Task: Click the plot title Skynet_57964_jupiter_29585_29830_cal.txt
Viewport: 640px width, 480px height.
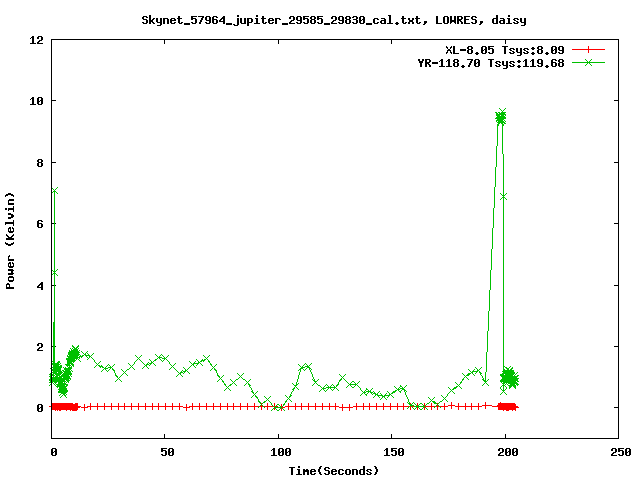Action: (334, 20)
